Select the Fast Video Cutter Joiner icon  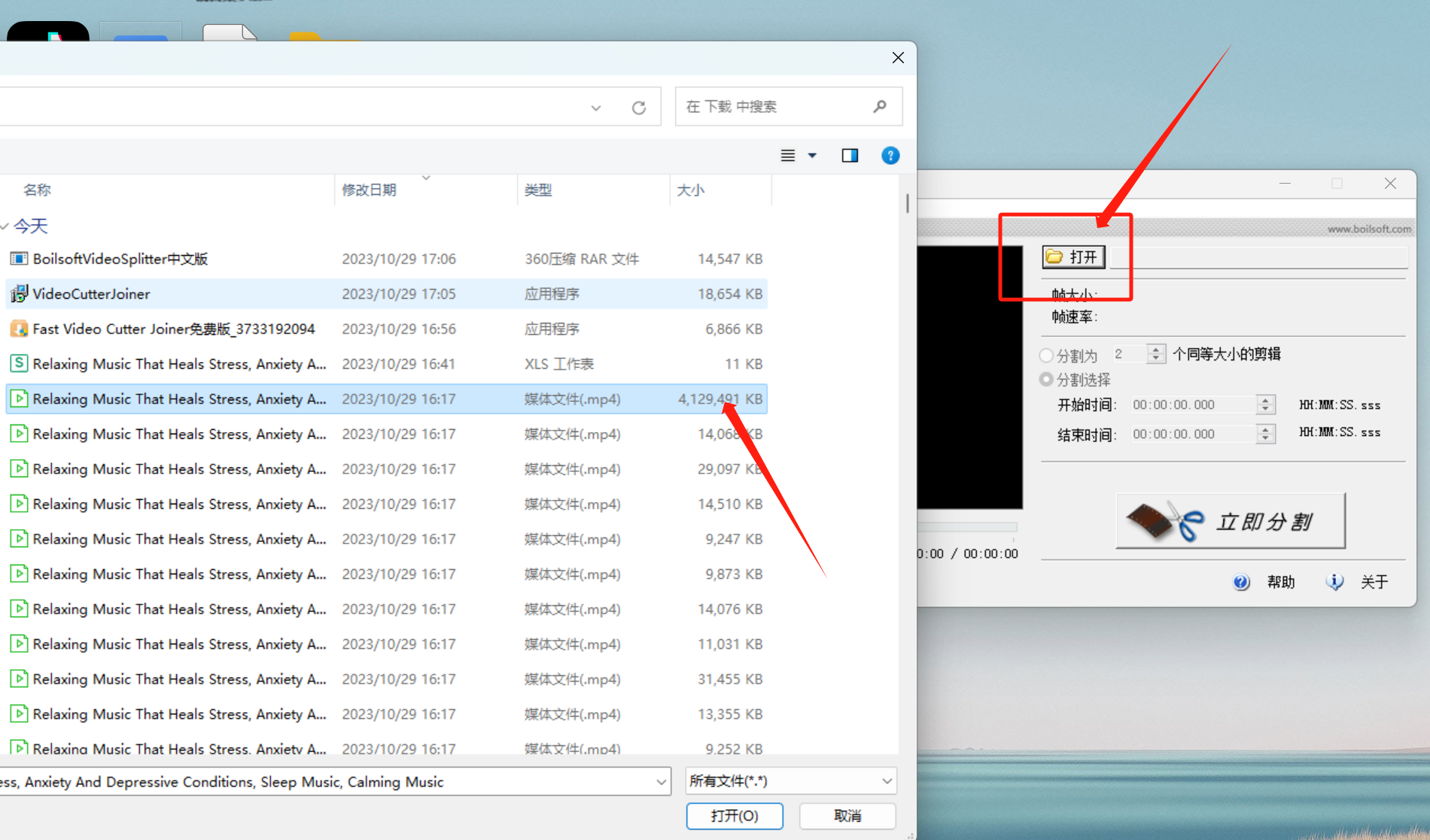[x=19, y=329]
